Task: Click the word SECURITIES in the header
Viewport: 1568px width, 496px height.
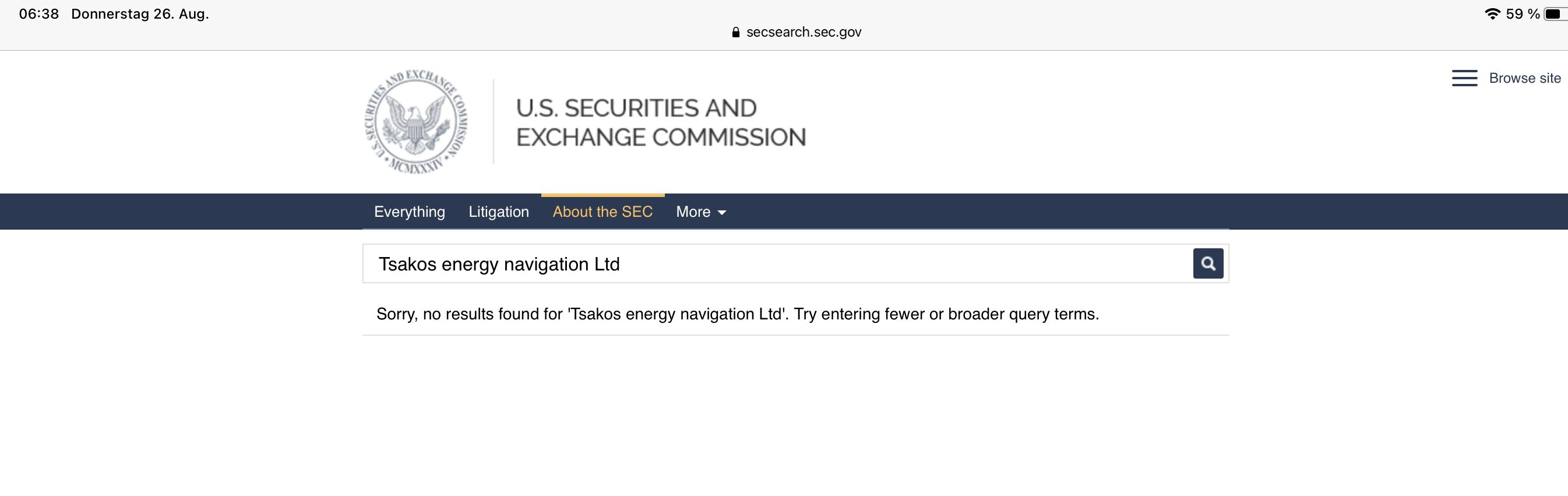Action: [x=630, y=108]
